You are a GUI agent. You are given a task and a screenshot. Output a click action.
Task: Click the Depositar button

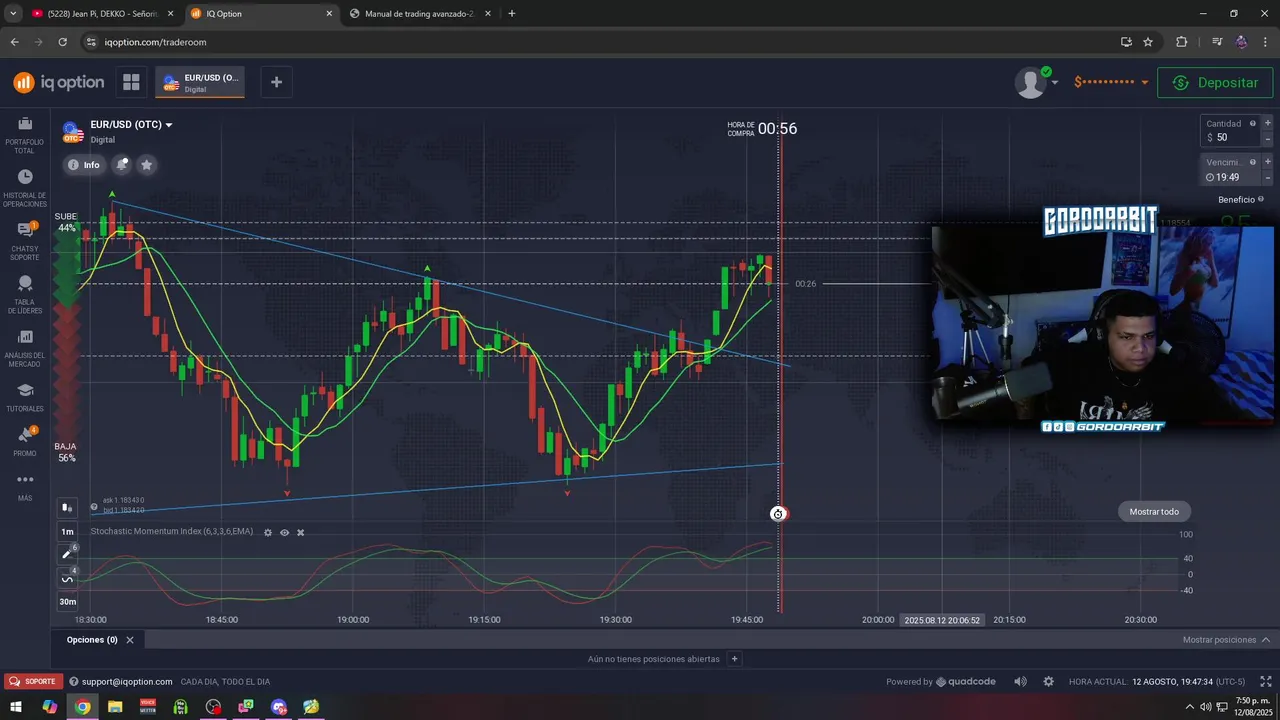tap(1215, 82)
